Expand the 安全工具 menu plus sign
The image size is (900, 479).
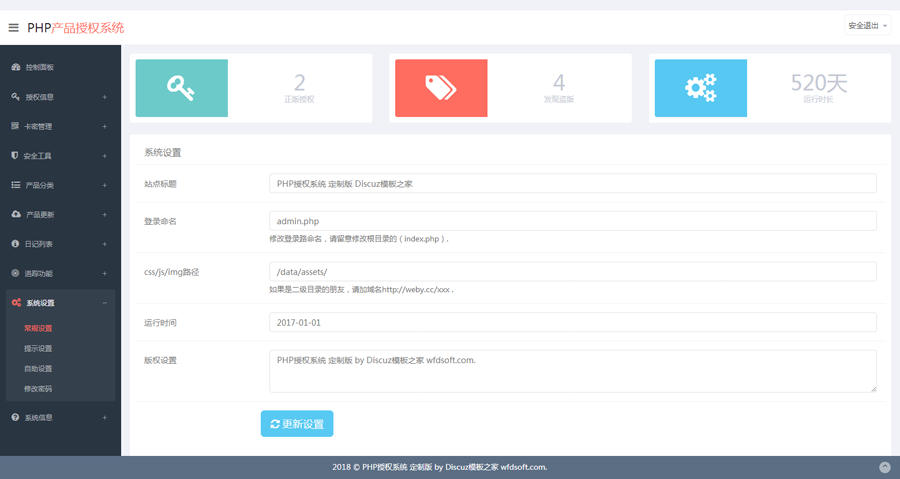[x=104, y=155]
